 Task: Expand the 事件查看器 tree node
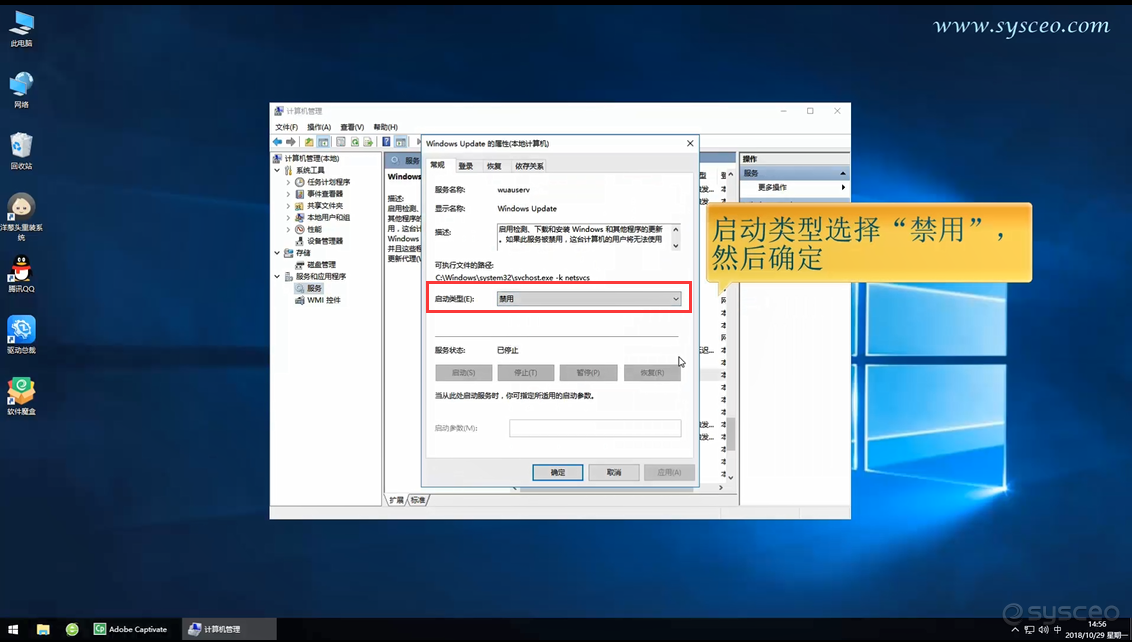click(x=288, y=194)
